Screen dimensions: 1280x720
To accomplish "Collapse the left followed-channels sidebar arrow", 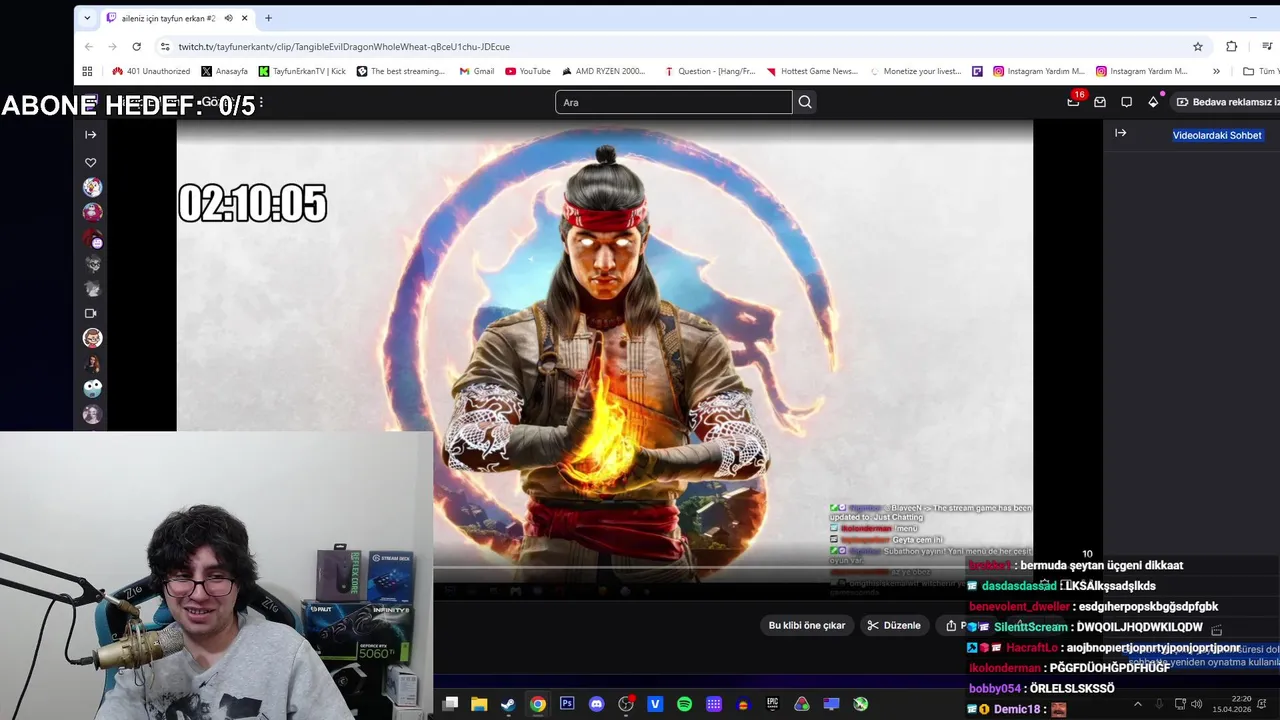I will point(91,134).
